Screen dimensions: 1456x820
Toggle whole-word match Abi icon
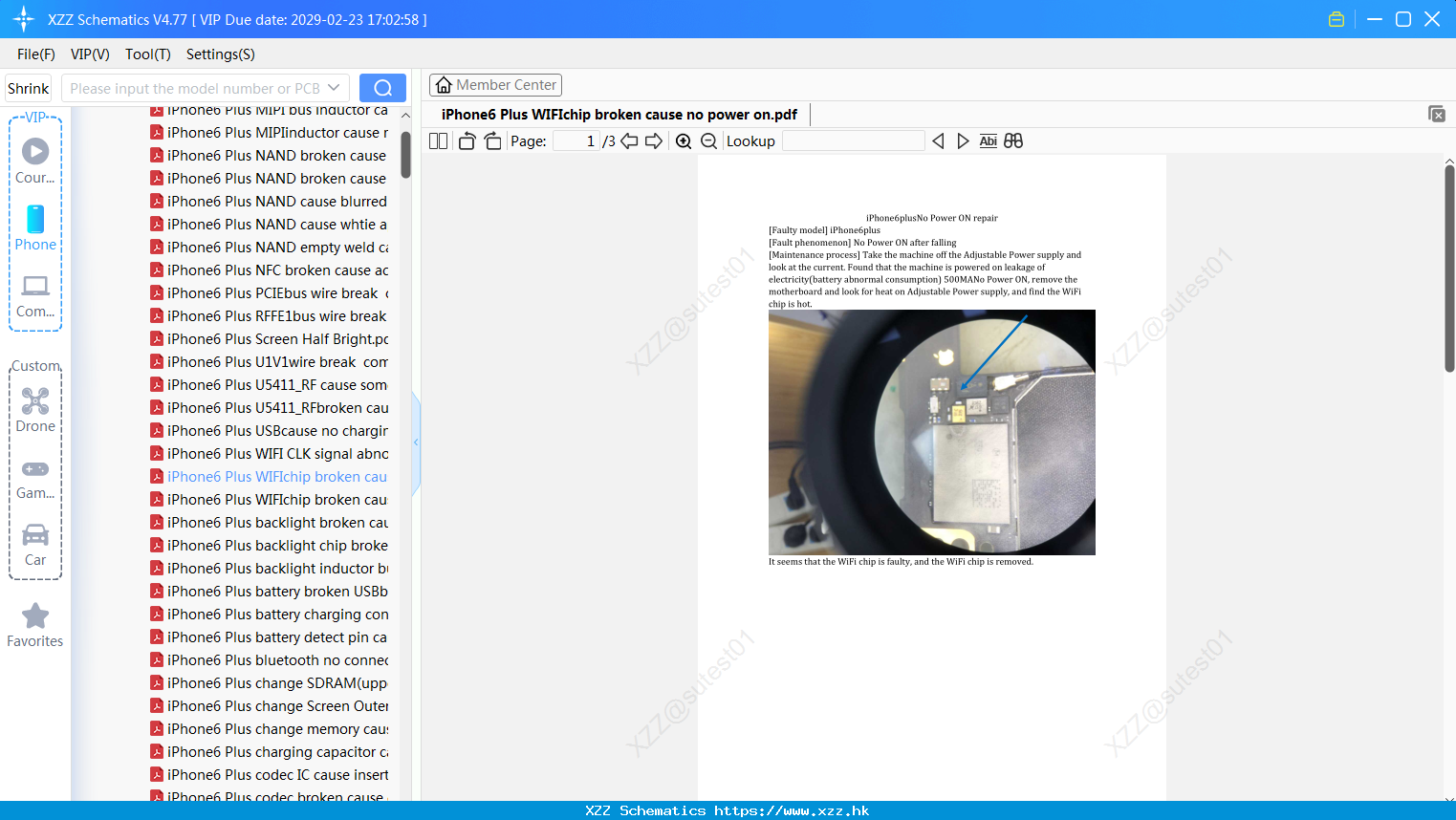click(989, 141)
